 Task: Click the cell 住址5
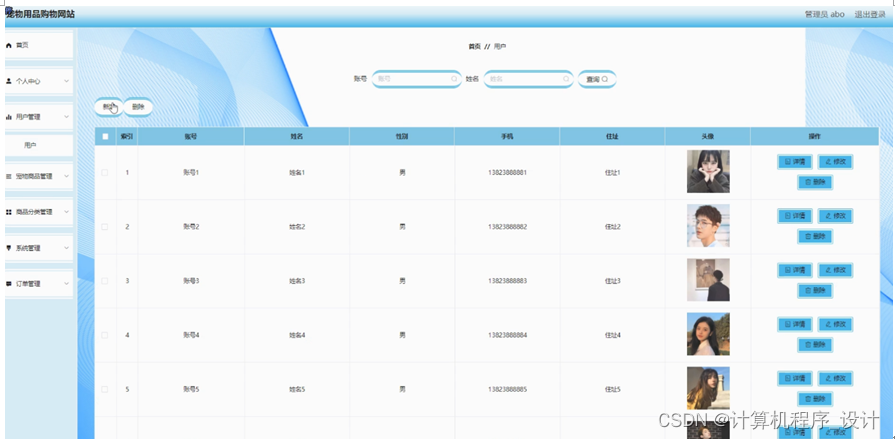click(x=612, y=389)
